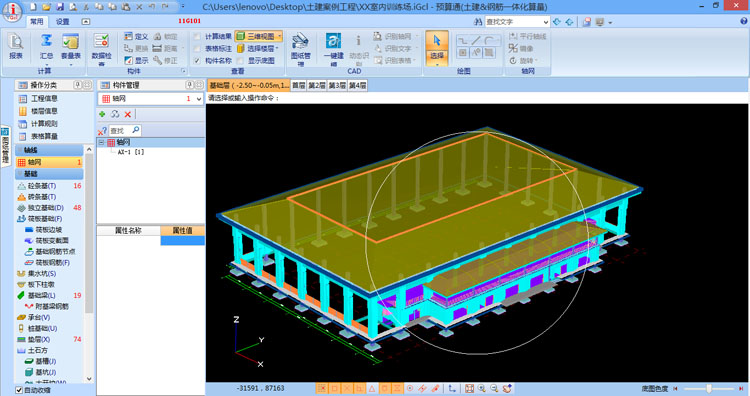Switch to the 首层 floor tab
This screenshot has width=750, height=396.
pos(298,86)
